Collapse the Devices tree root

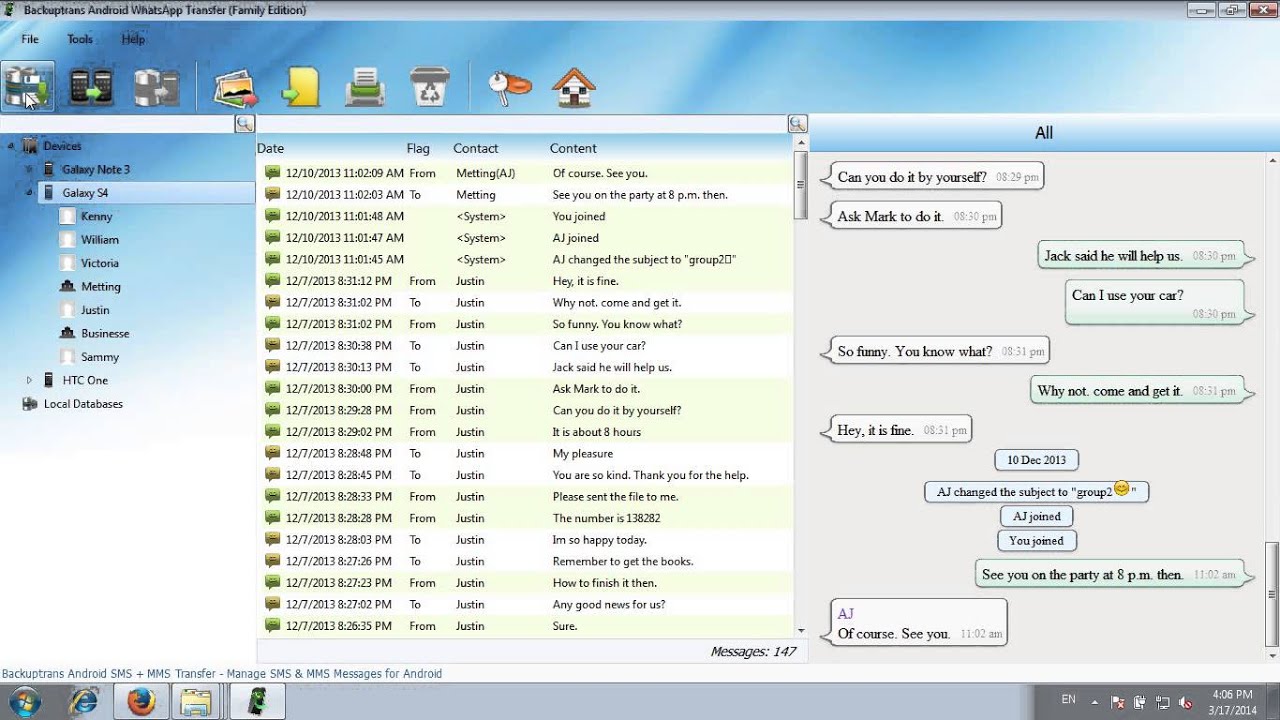(x=10, y=146)
